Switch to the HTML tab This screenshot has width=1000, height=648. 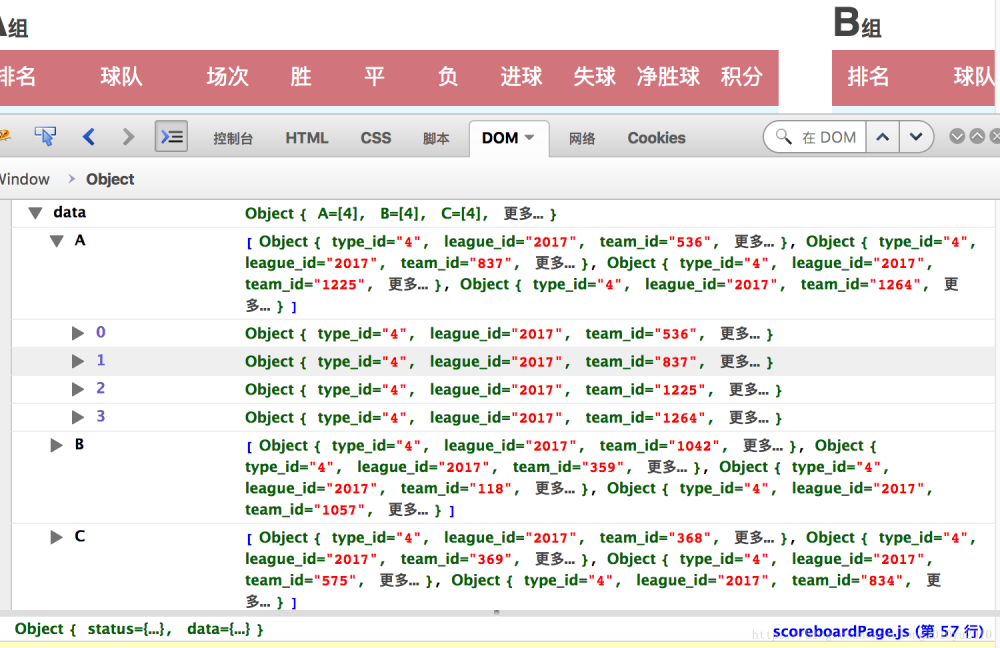(307, 138)
